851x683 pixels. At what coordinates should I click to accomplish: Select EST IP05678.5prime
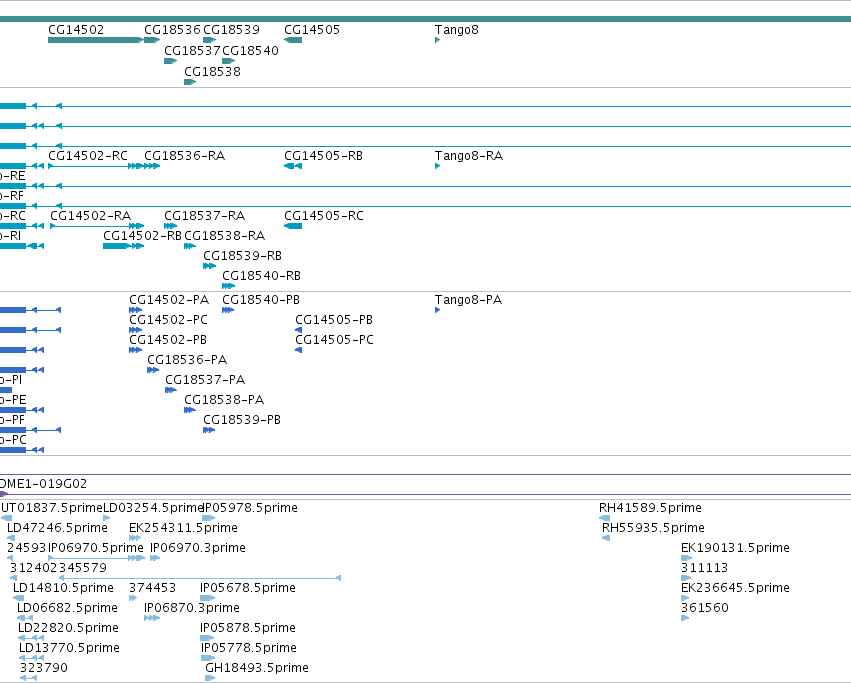point(248,589)
